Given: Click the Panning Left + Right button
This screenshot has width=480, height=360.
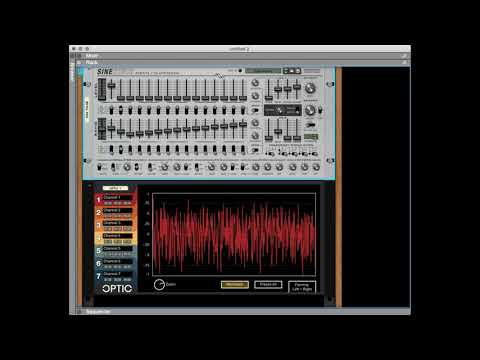Looking at the screenshot, I should pos(302,287).
